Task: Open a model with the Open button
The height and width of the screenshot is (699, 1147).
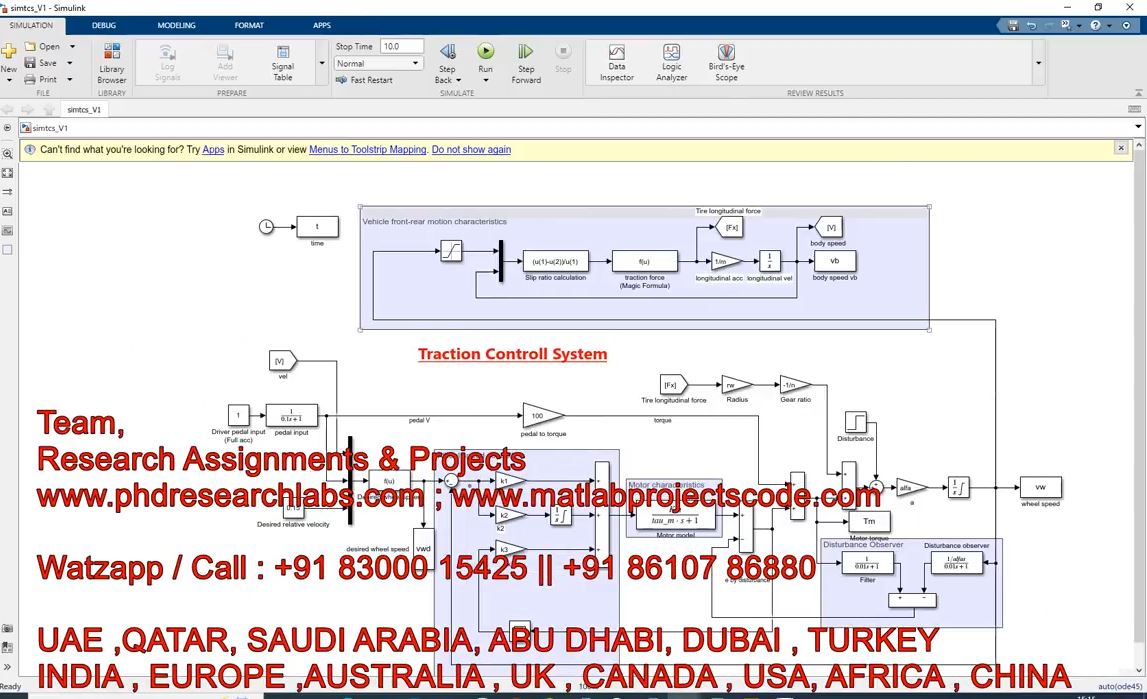Action: (42, 46)
